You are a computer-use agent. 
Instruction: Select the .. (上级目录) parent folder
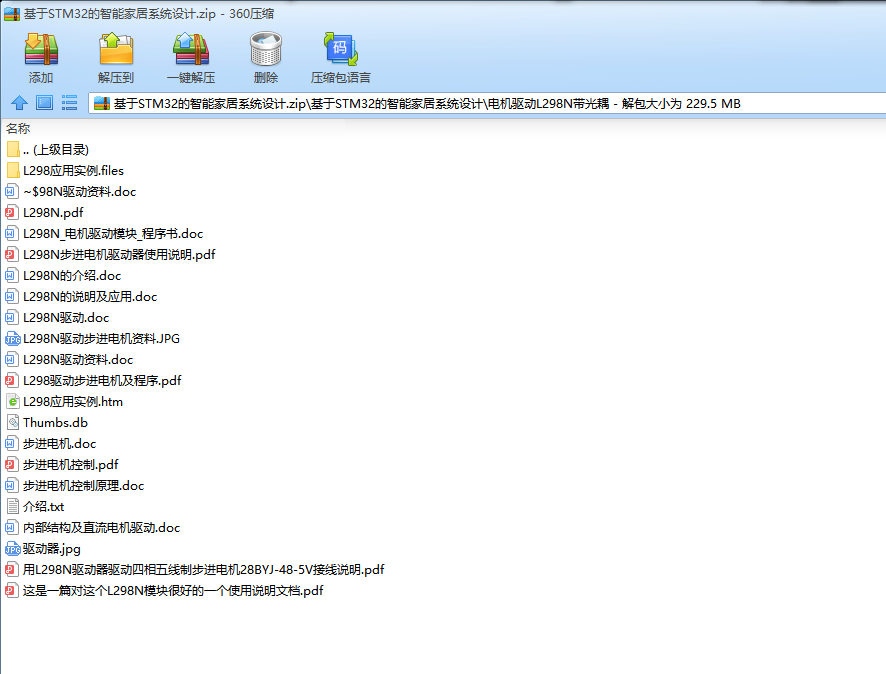coord(48,150)
